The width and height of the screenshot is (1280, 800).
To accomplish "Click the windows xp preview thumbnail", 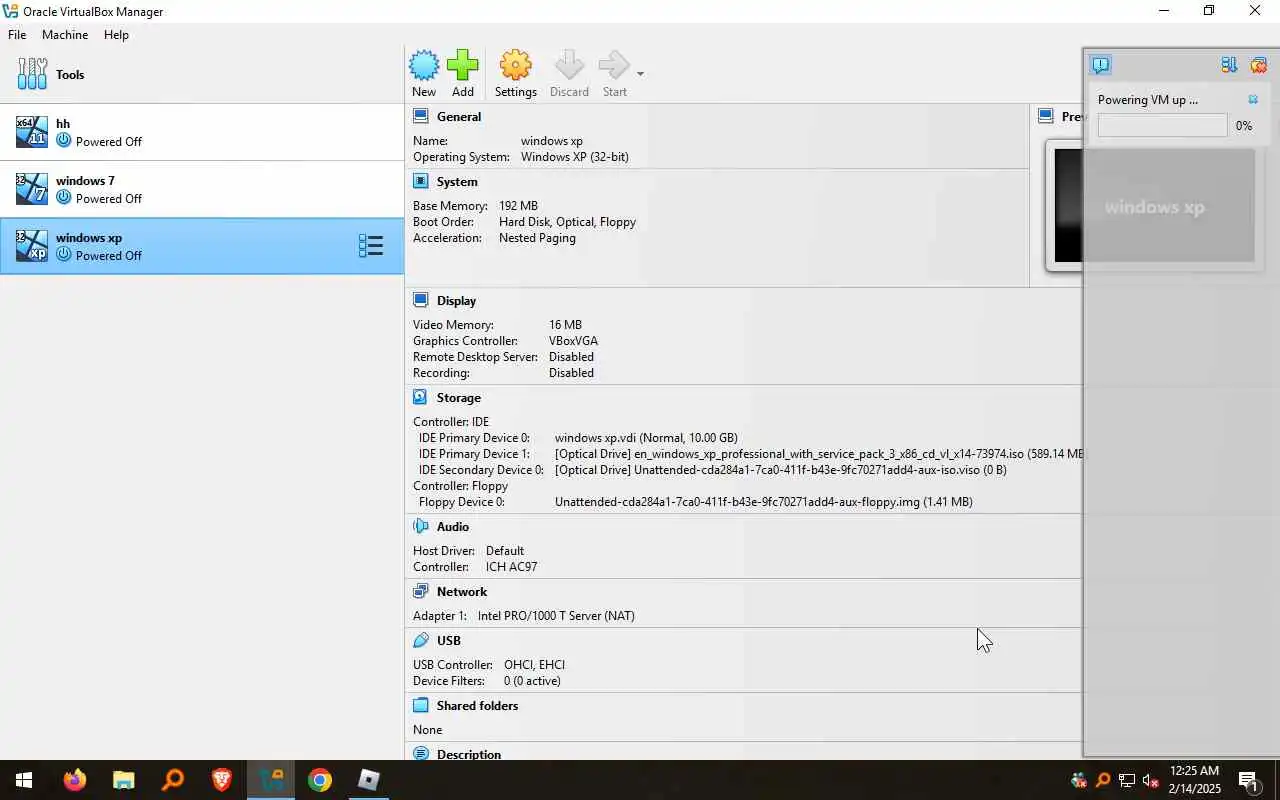I will click(x=1155, y=206).
